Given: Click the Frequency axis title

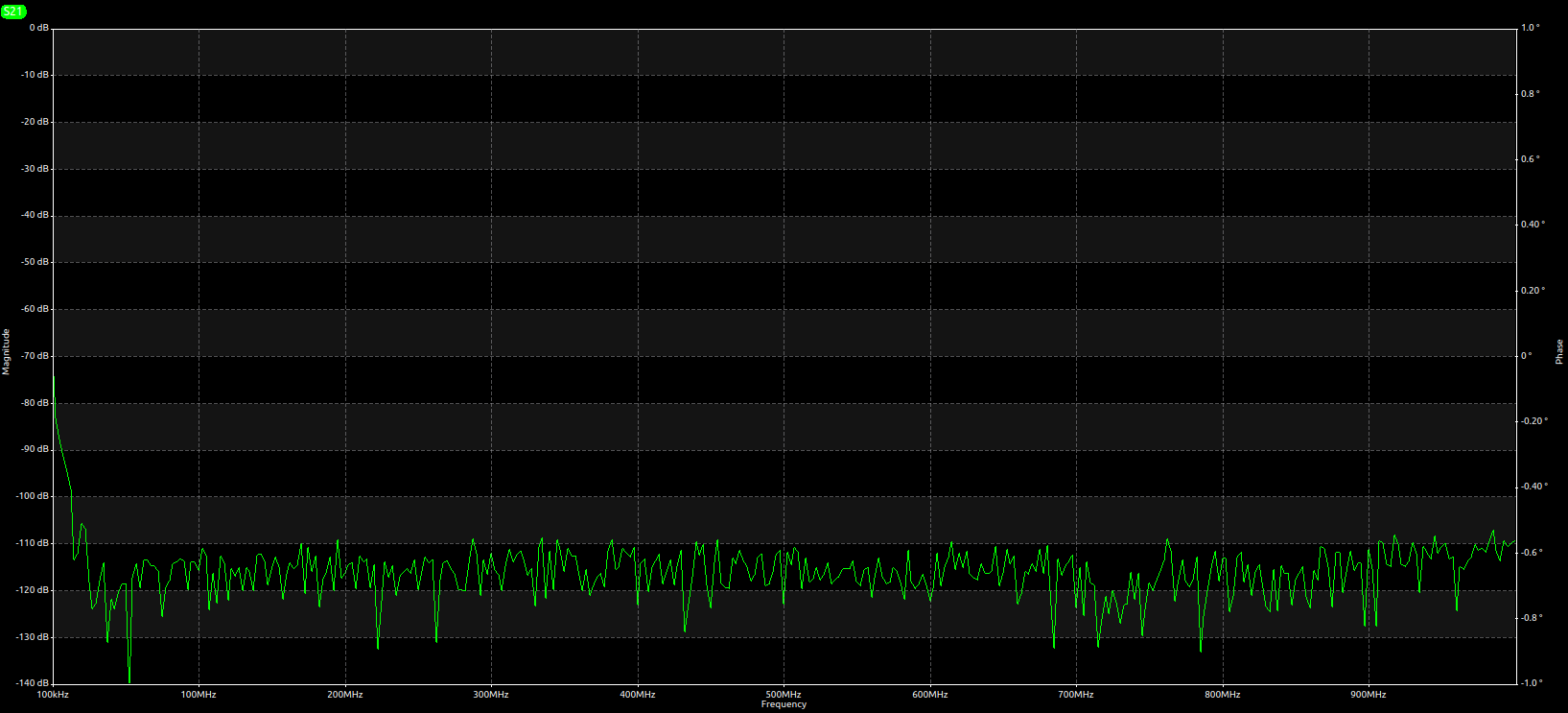Looking at the screenshot, I should (x=784, y=704).
